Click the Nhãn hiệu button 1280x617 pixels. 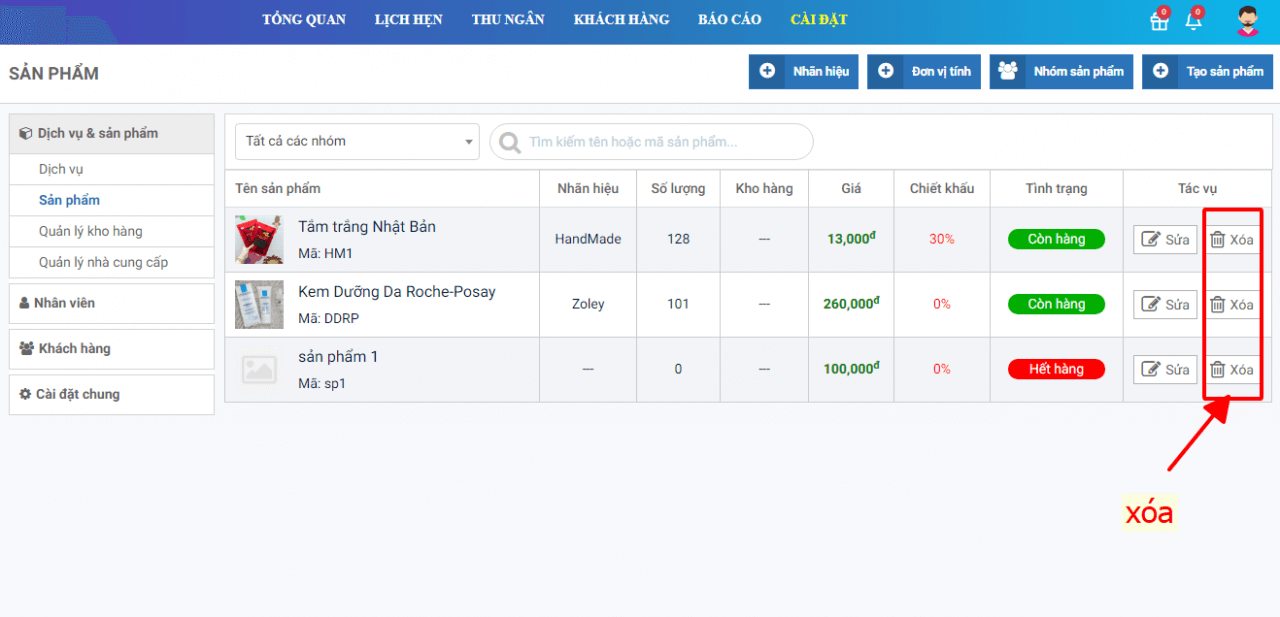(x=804, y=72)
